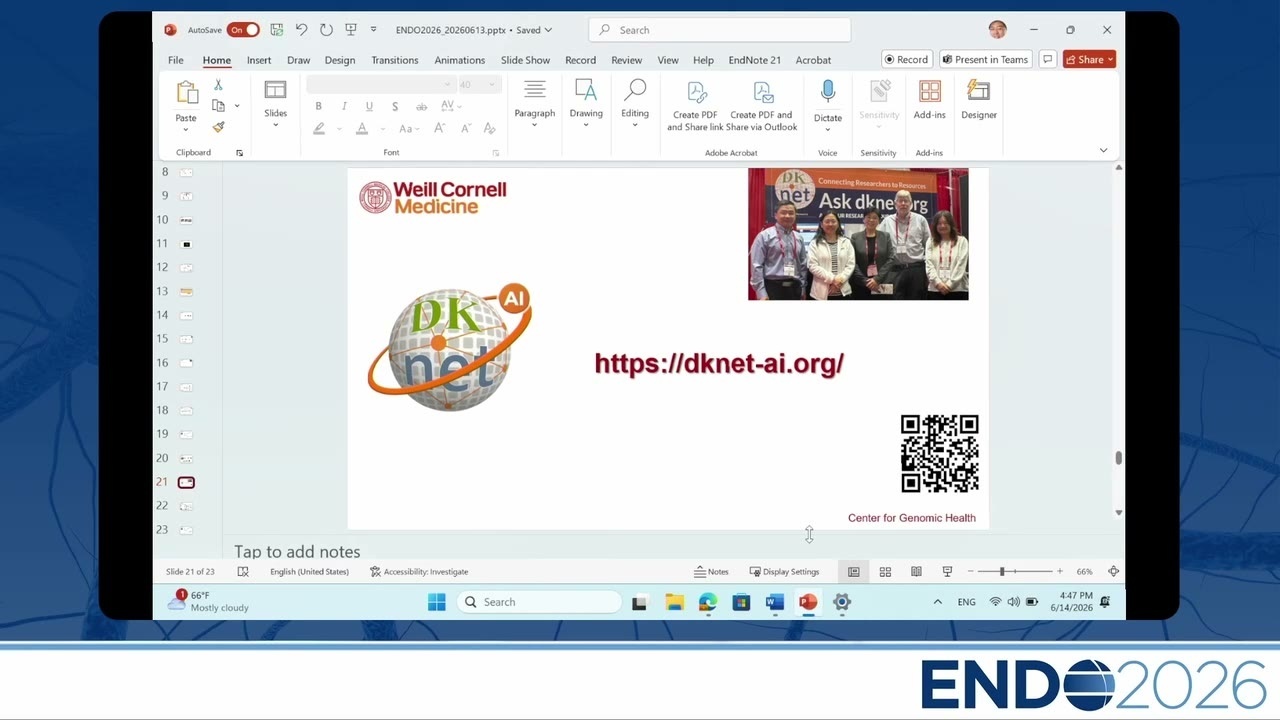Image resolution: width=1280 pixels, height=720 pixels.
Task: Open the EndNote 21 tab
Action: 755,60
